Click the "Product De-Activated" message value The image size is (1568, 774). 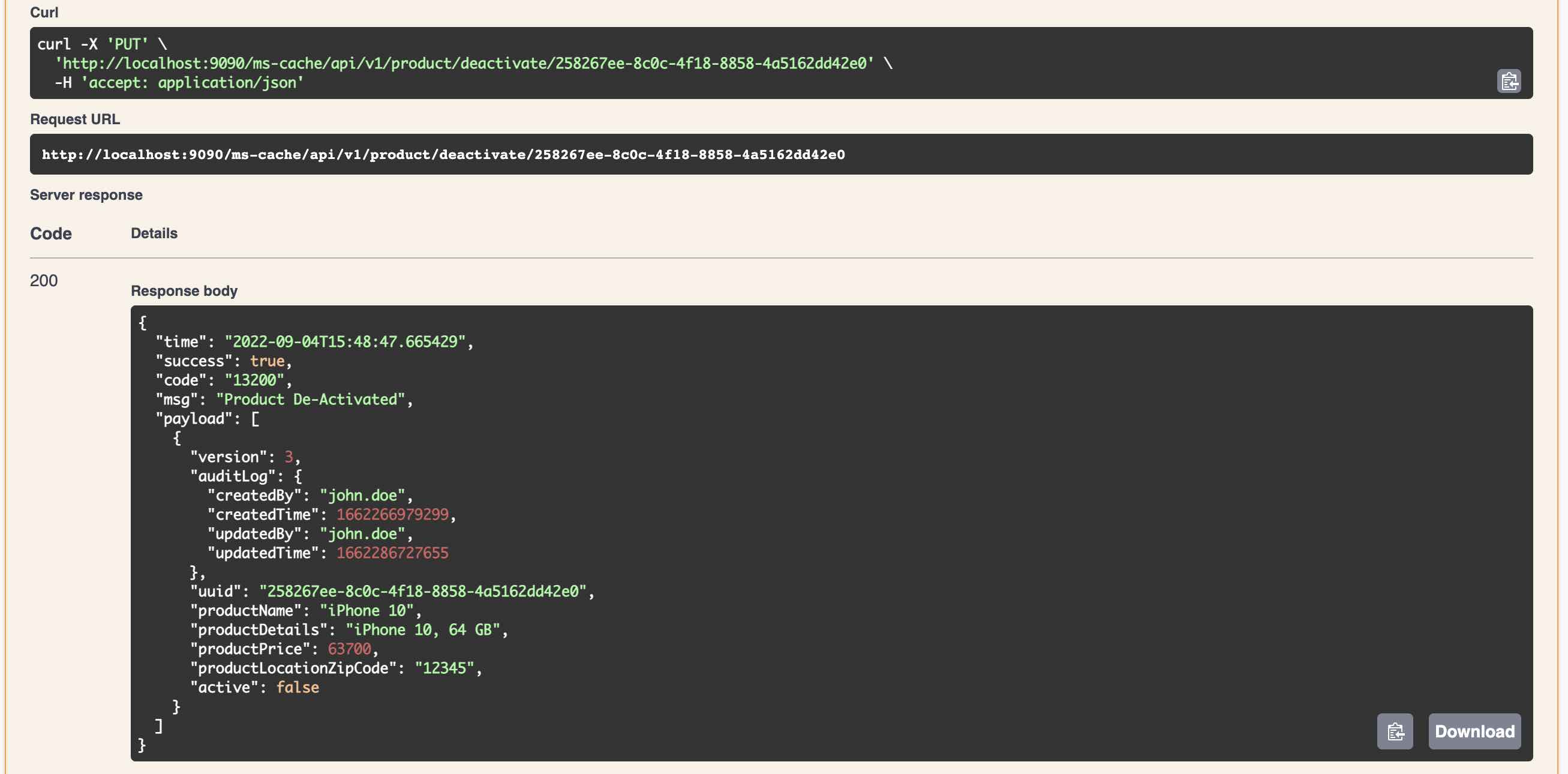(311, 400)
